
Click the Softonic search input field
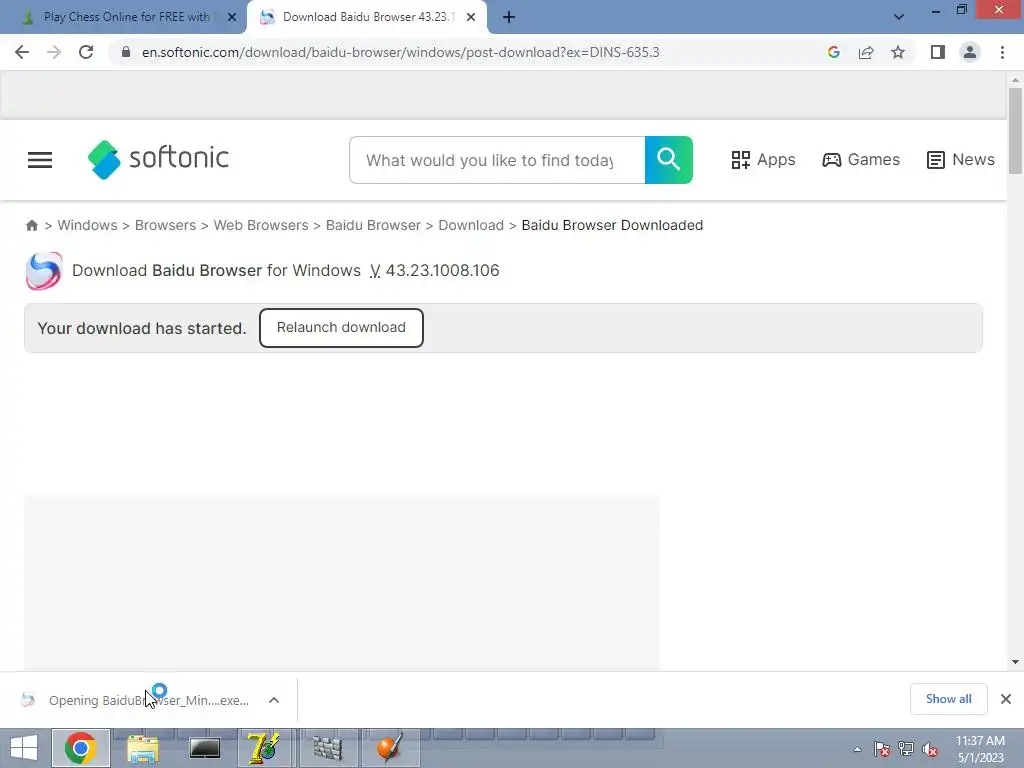pos(497,160)
